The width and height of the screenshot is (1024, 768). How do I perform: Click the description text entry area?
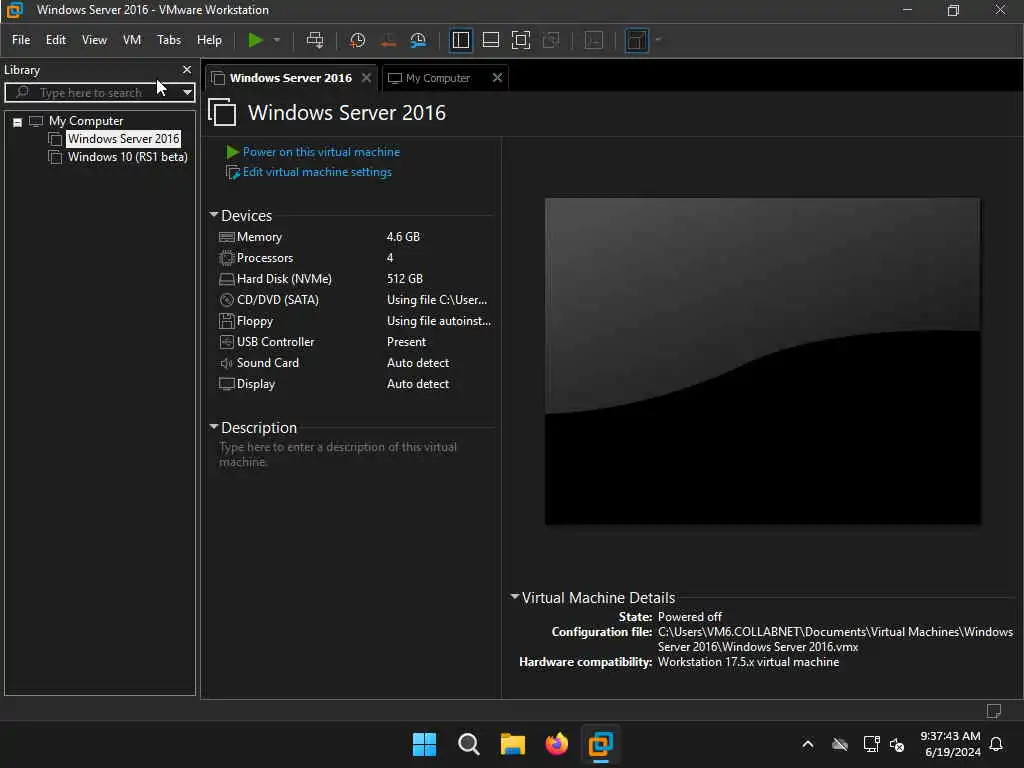tap(338, 455)
